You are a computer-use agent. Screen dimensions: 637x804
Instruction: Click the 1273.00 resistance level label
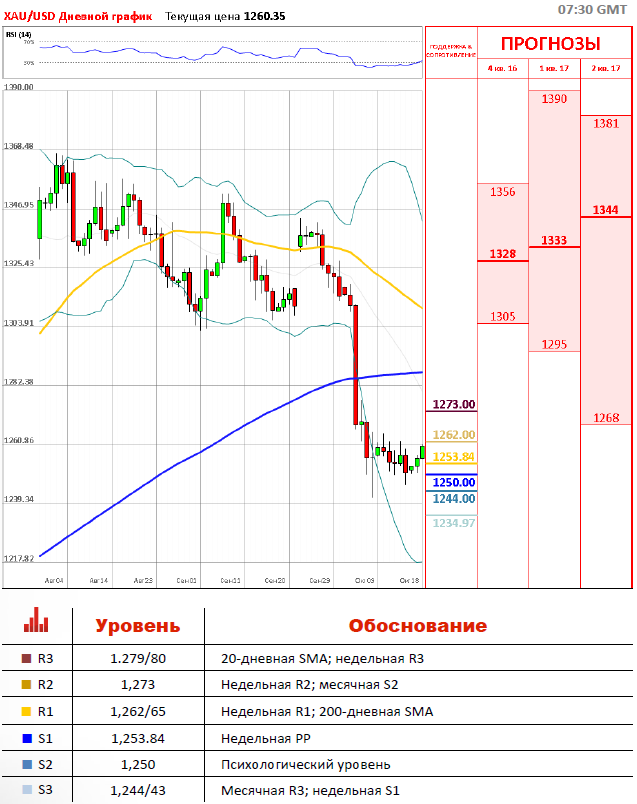click(453, 405)
